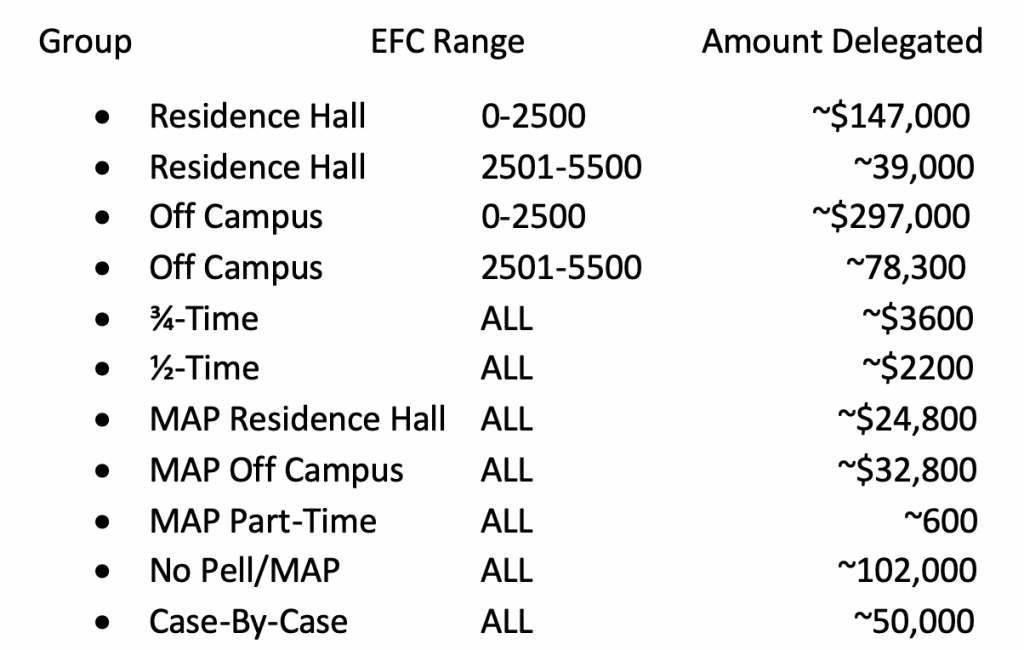The height and width of the screenshot is (650, 1024).
Task: Click the Amount Delegated header text
Action: (x=842, y=42)
